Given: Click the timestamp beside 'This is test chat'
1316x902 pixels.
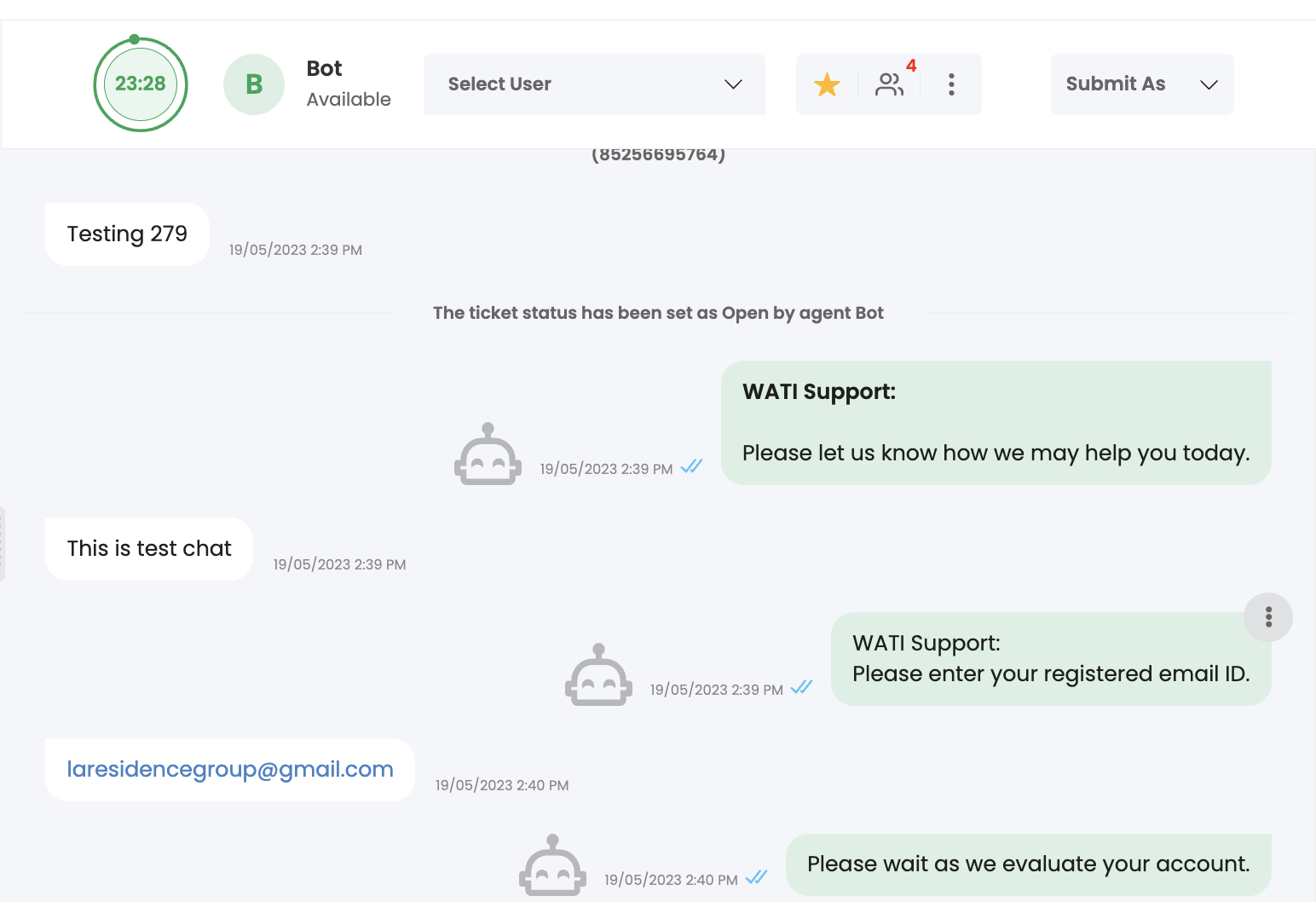Looking at the screenshot, I should [339, 564].
